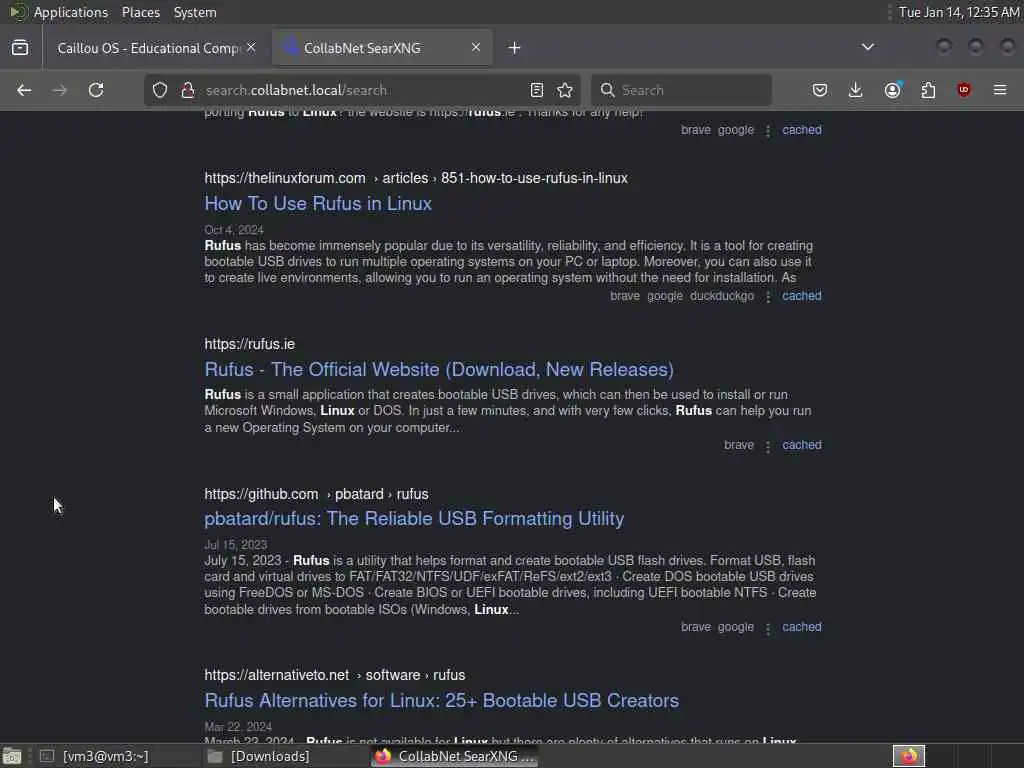Click the forward navigation arrow

tap(59, 90)
